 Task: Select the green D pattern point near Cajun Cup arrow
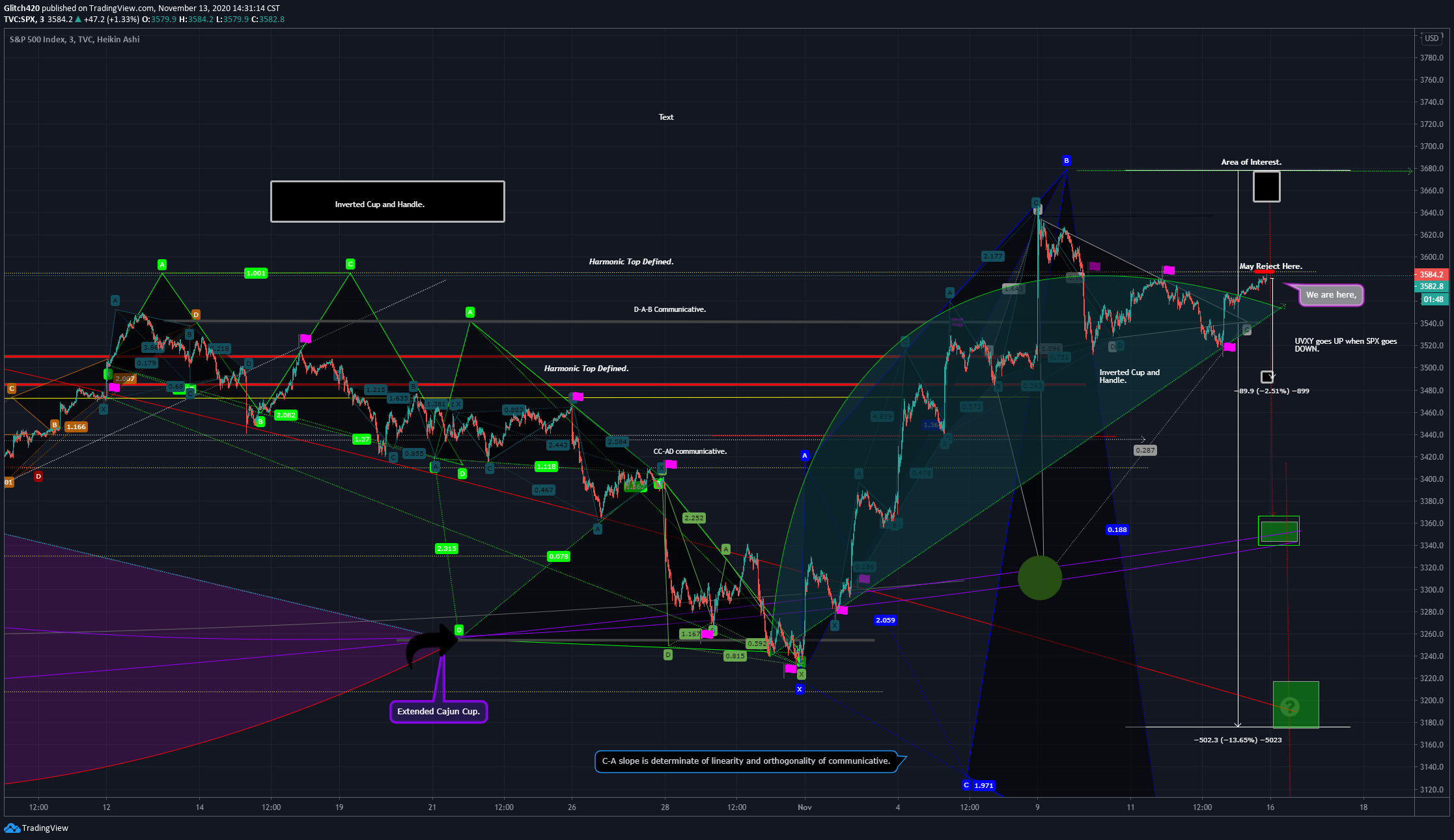[458, 630]
